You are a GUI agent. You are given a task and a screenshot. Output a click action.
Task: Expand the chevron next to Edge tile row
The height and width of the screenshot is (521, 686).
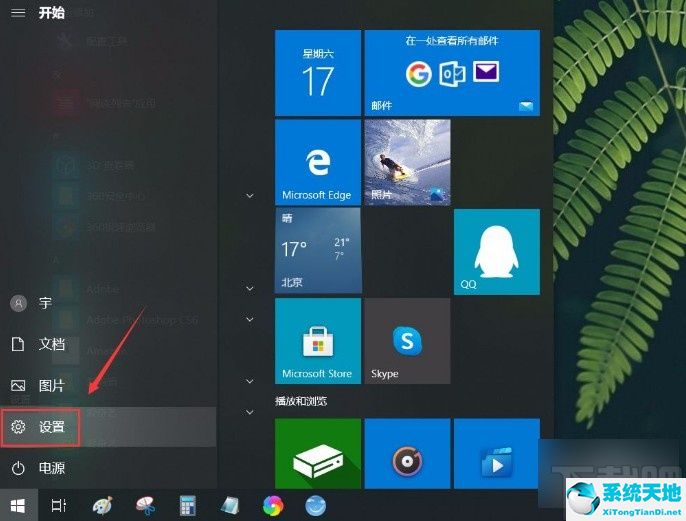(x=250, y=196)
